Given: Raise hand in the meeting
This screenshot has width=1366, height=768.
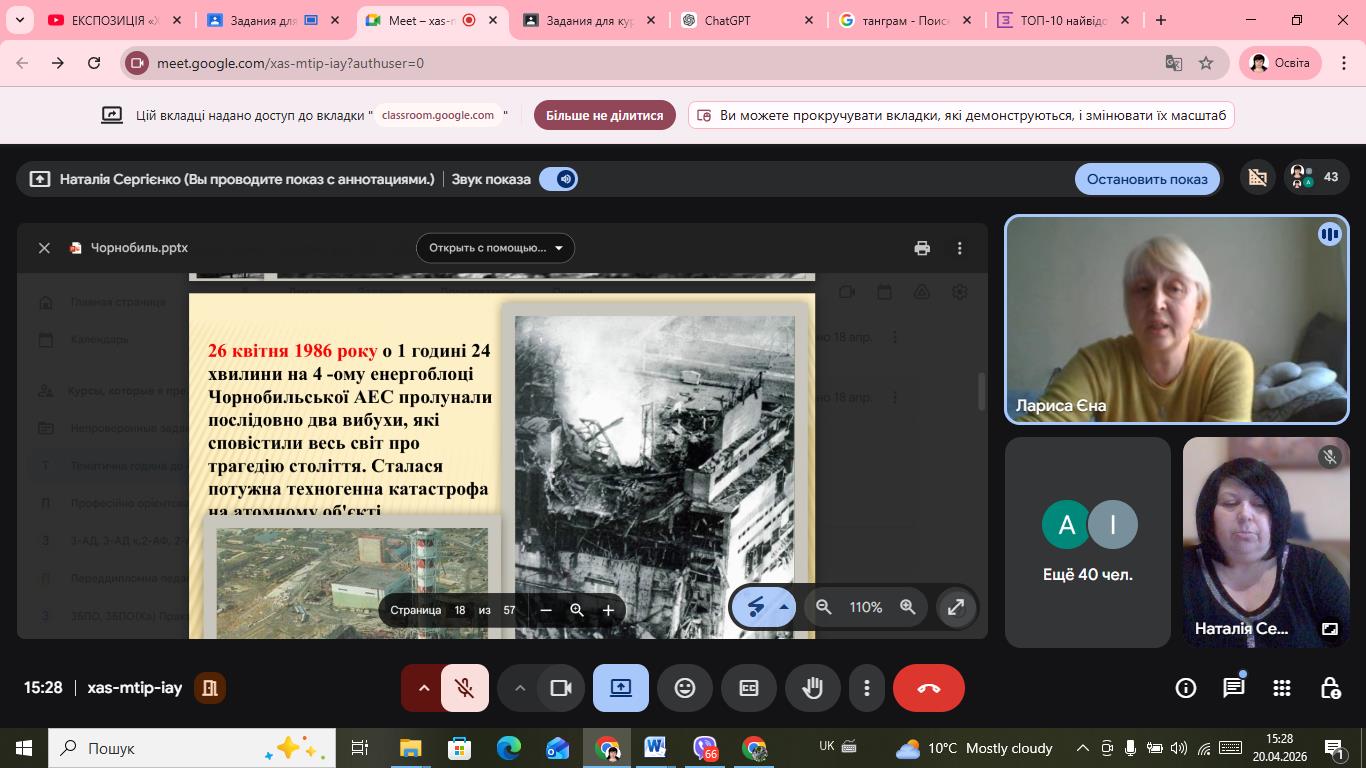Looking at the screenshot, I should tap(812, 688).
